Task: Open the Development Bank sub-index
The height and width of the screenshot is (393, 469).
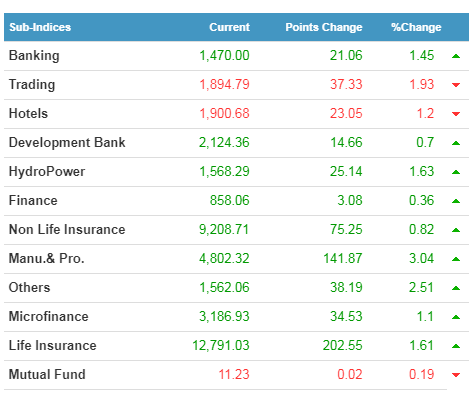Action: (67, 142)
